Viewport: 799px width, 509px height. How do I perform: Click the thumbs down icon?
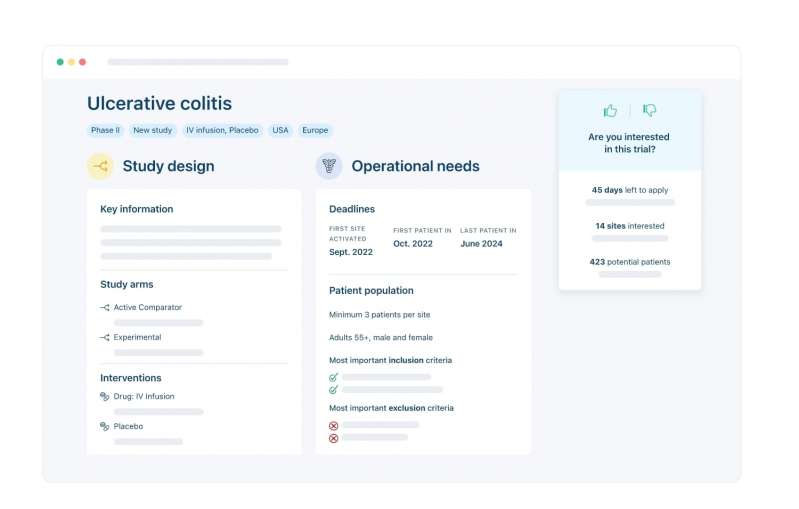pos(650,111)
